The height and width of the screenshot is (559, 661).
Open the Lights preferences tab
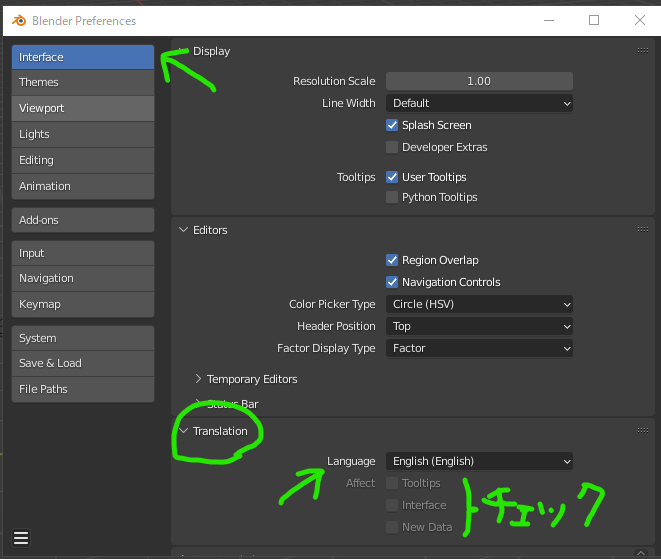point(83,134)
